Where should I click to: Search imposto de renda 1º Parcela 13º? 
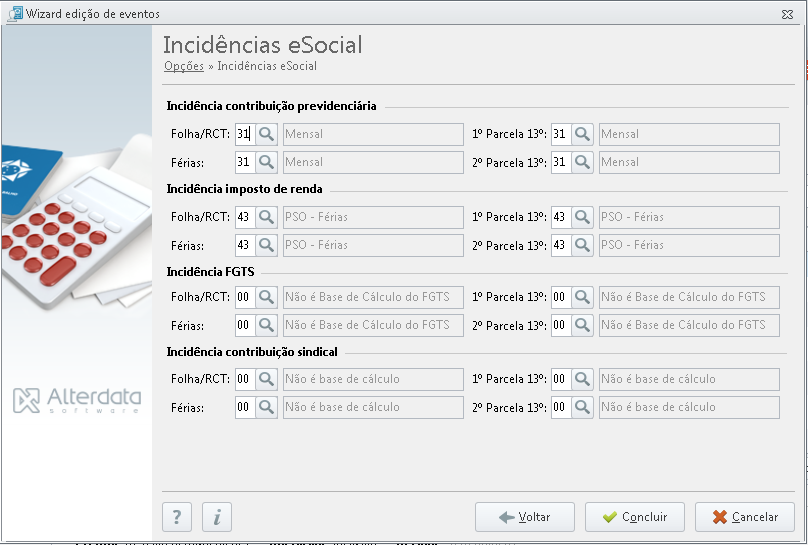(582, 217)
